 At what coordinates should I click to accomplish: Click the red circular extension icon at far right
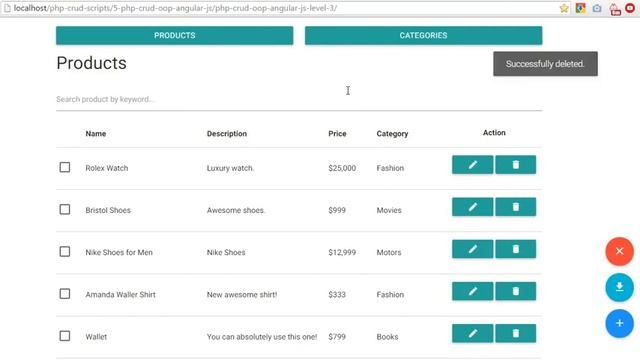631,8
